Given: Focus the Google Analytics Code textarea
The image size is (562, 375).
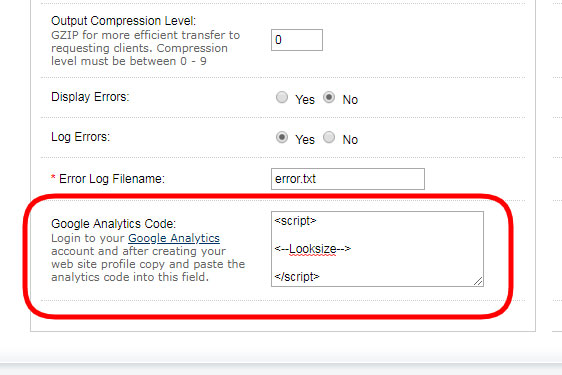Looking at the screenshot, I should click(x=377, y=249).
